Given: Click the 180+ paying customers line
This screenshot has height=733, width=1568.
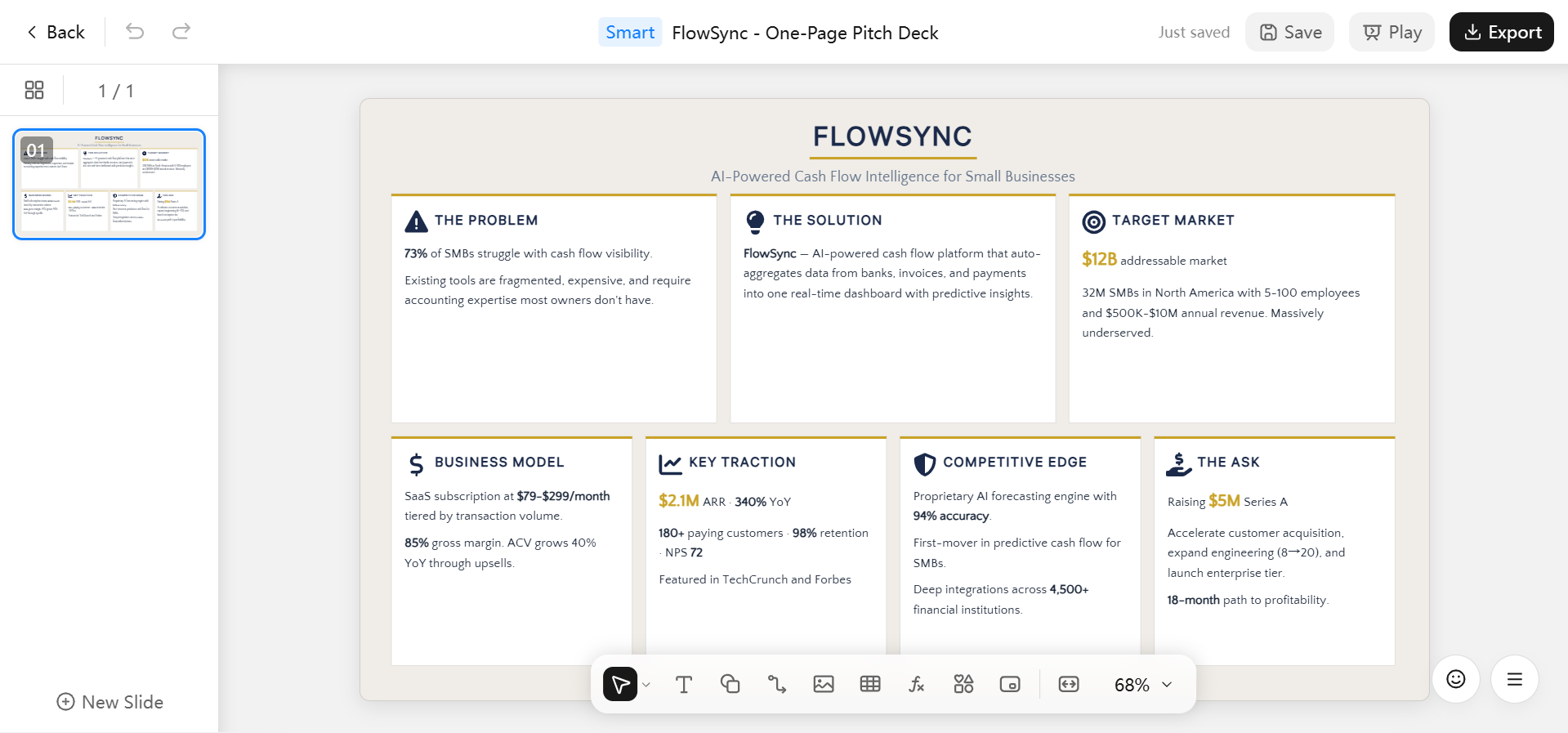Looking at the screenshot, I should click(763, 543).
